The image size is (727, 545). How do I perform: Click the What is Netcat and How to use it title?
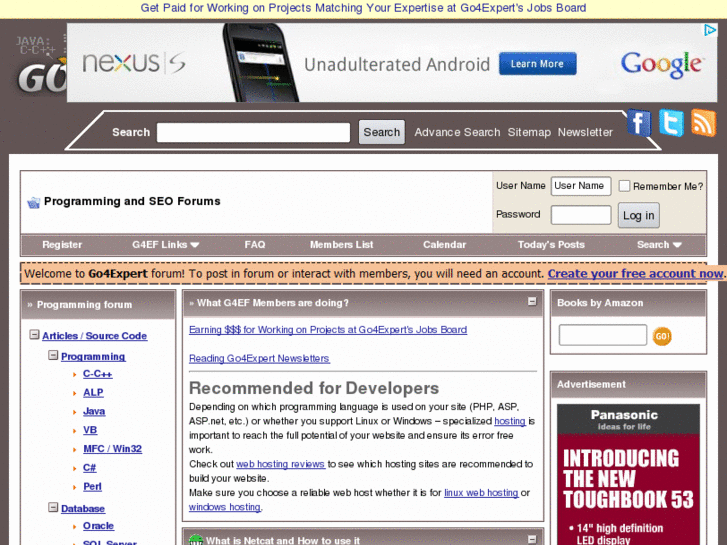[x=283, y=540]
